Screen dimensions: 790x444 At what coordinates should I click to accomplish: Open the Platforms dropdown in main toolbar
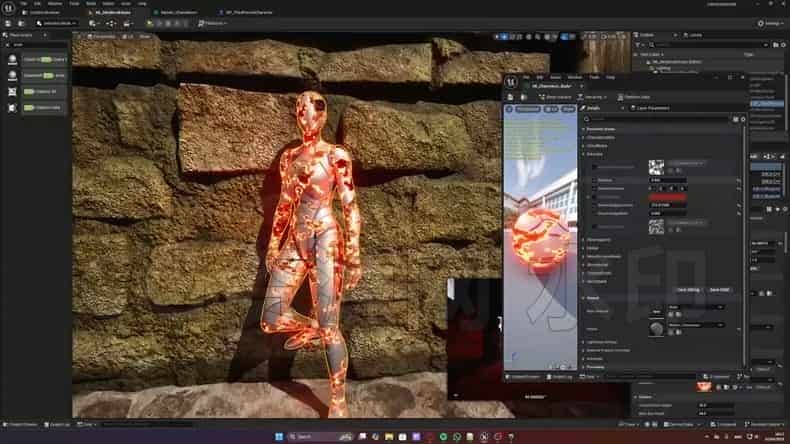(213, 23)
